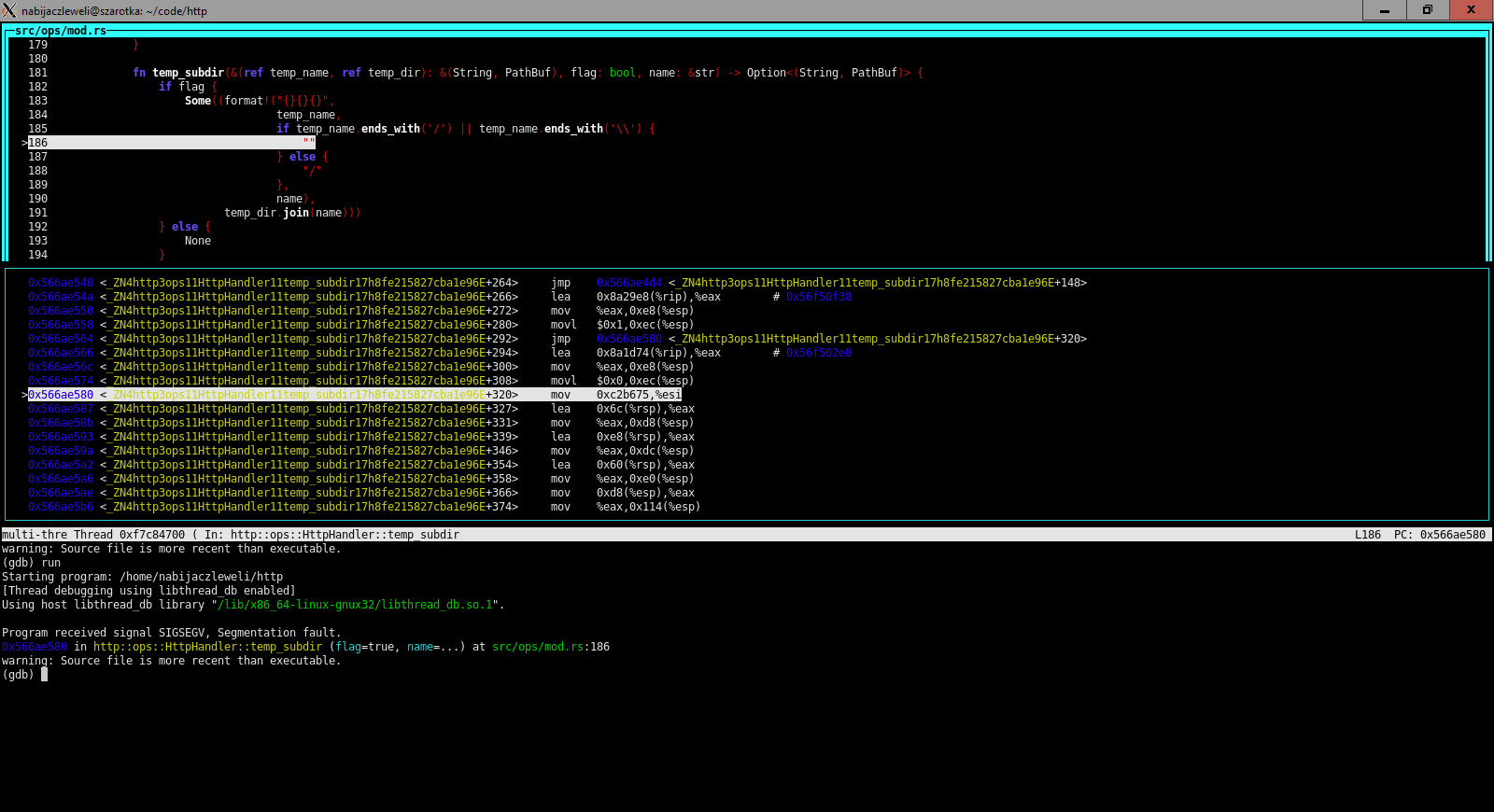Click the libthread_db.so.1 library path

(x=355, y=605)
